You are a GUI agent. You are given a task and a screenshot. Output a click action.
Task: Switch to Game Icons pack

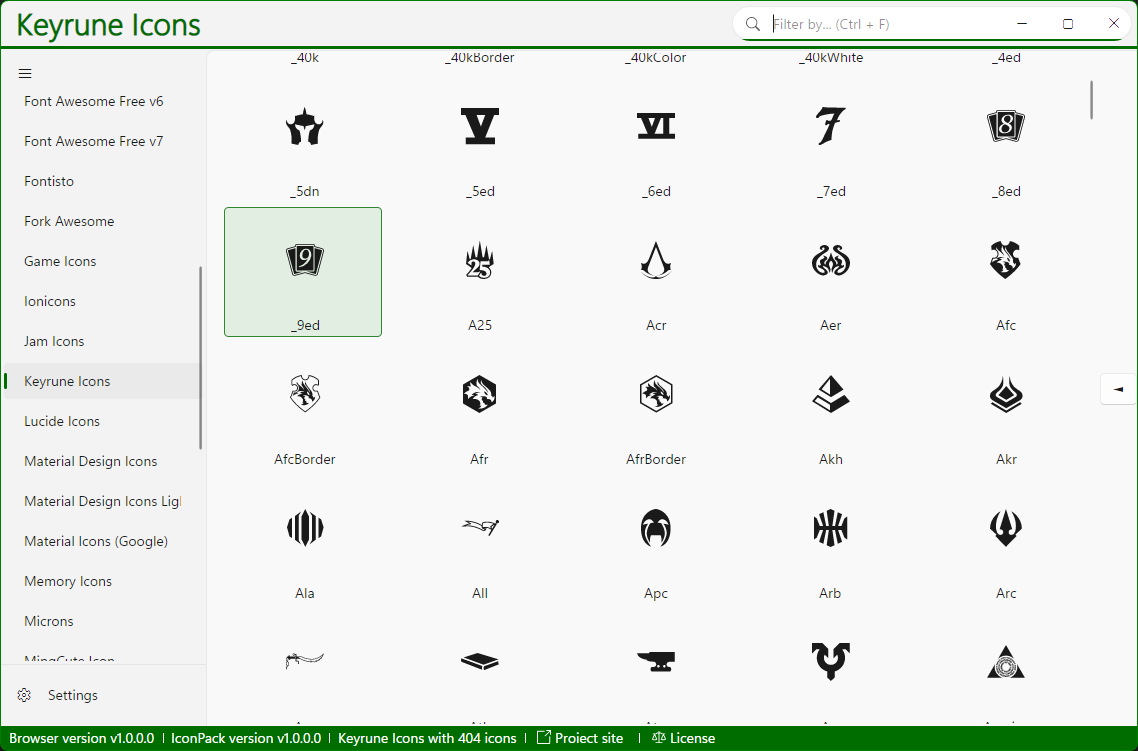pyautogui.click(x=60, y=261)
